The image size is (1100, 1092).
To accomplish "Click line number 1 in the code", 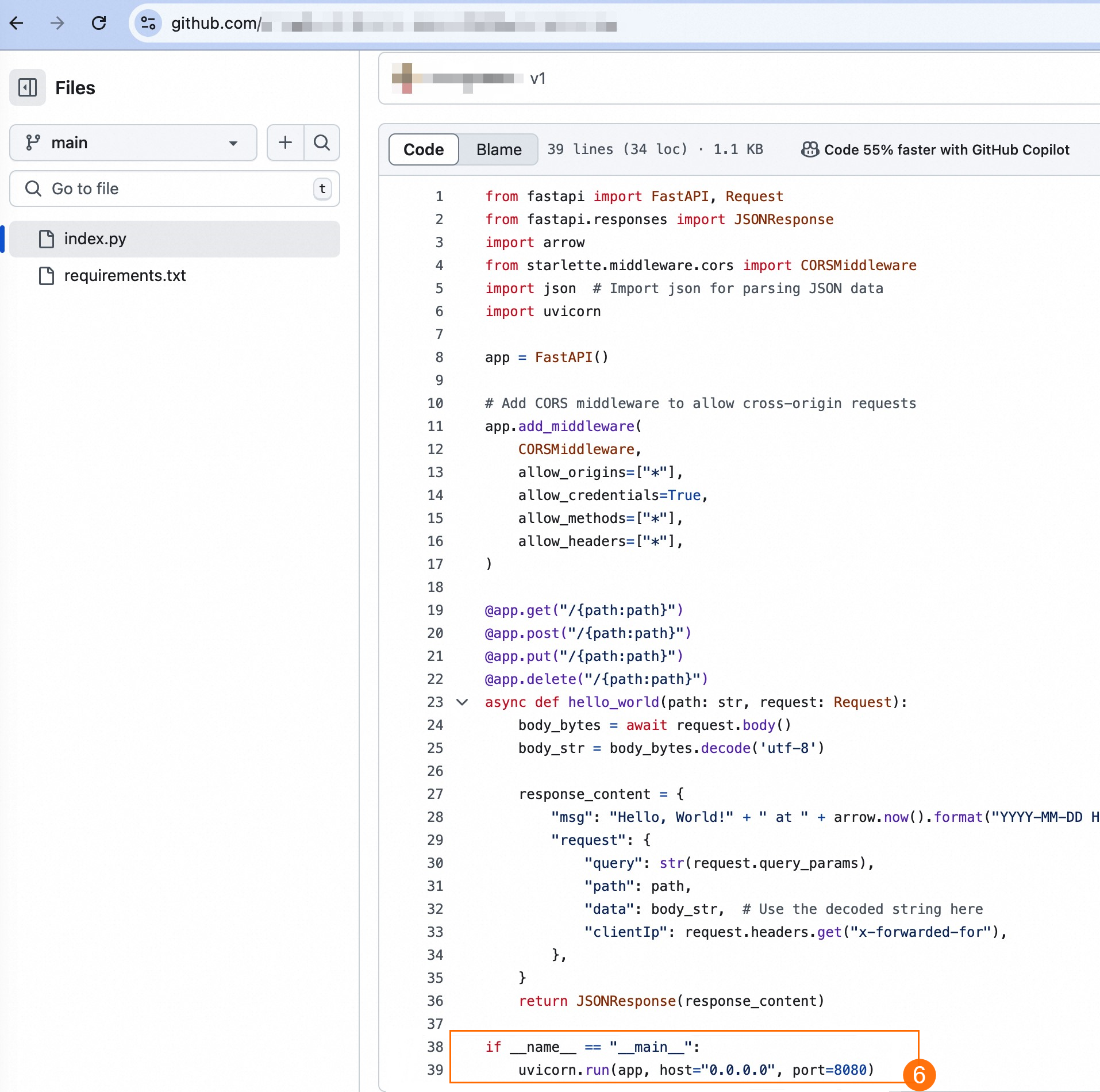I will pyautogui.click(x=439, y=196).
